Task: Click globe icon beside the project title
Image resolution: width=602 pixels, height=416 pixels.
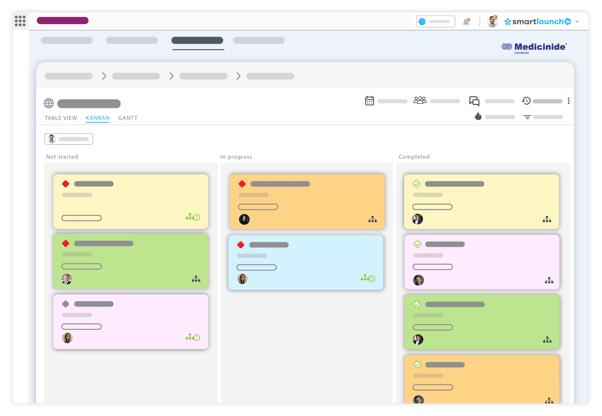Action: click(x=49, y=103)
